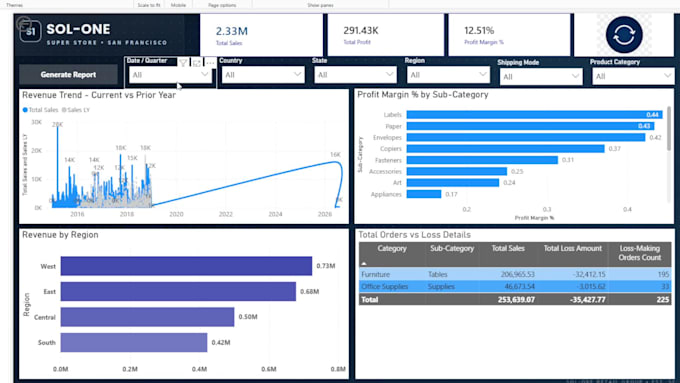Toggle Total Sales legend item
Viewport: 680px width, 383px height.
click(x=40, y=110)
